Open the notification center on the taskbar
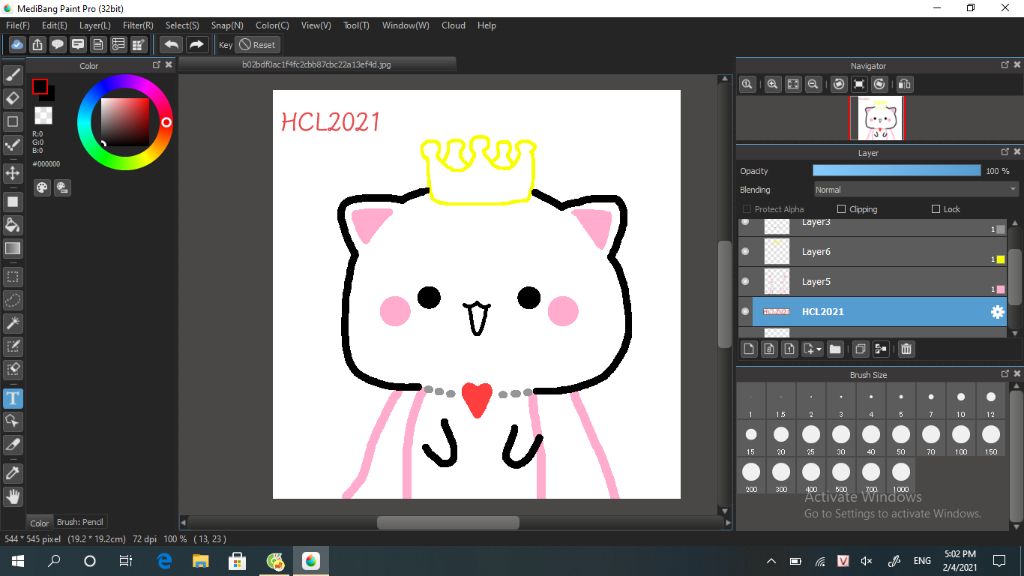 click(999, 561)
